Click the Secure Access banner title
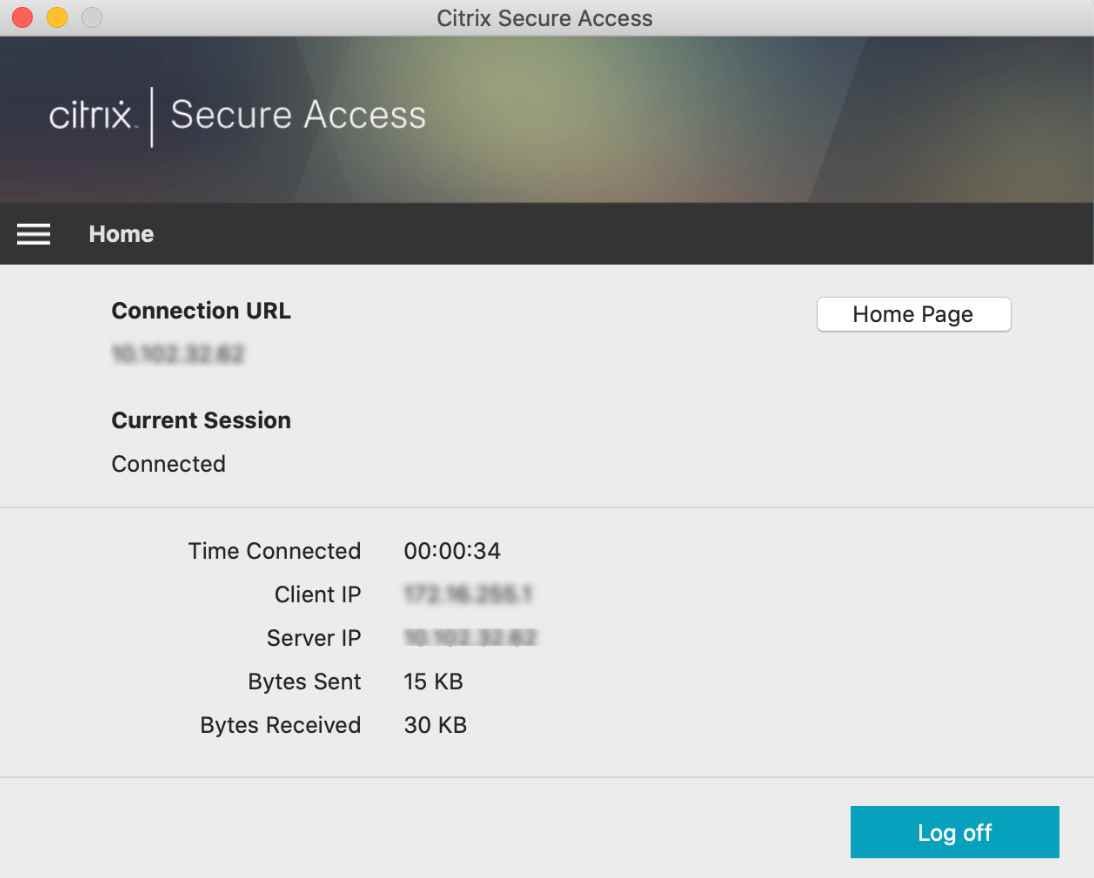Screen dimensions: 1094x878 pyautogui.click(x=298, y=115)
